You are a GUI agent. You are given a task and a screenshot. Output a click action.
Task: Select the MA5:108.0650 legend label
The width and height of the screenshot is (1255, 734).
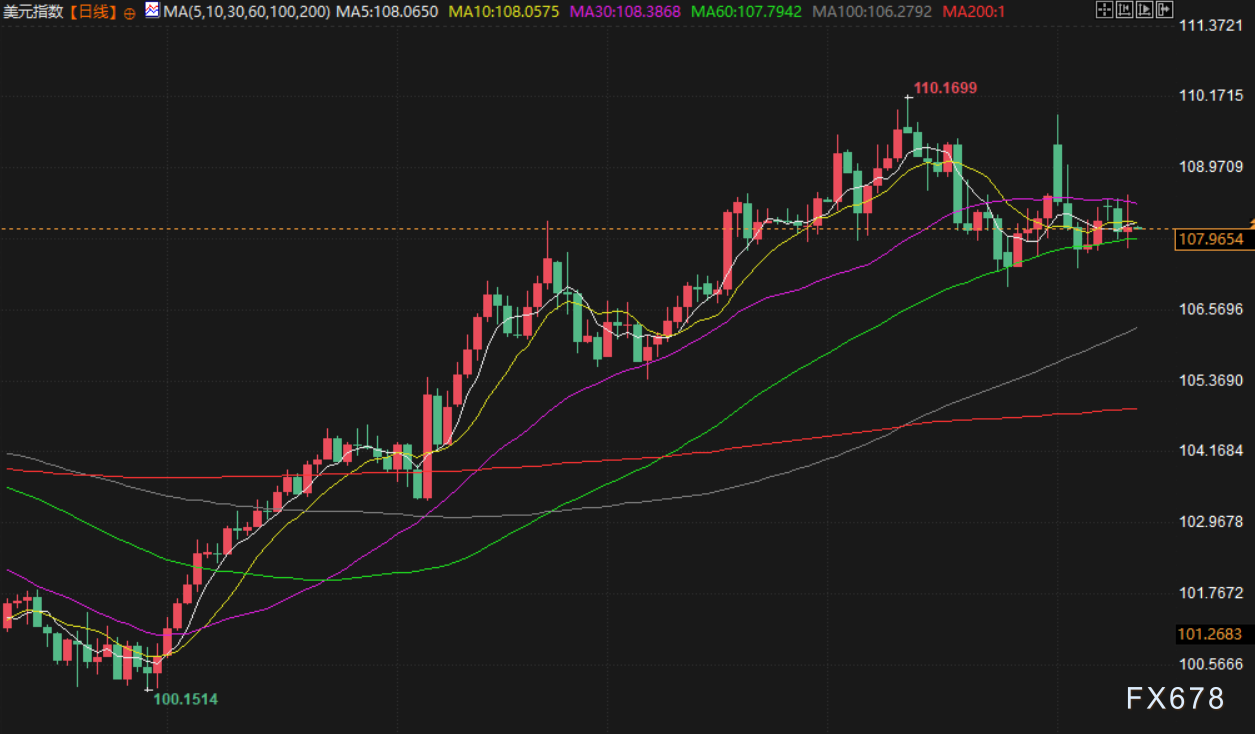point(386,12)
